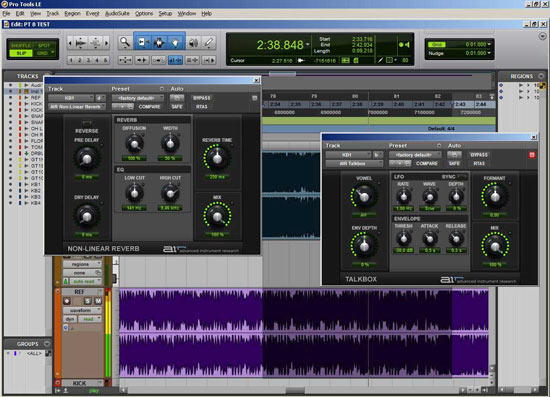The image size is (550, 397).
Task: Click SAFE in the Talkbox window
Action: click(455, 163)
